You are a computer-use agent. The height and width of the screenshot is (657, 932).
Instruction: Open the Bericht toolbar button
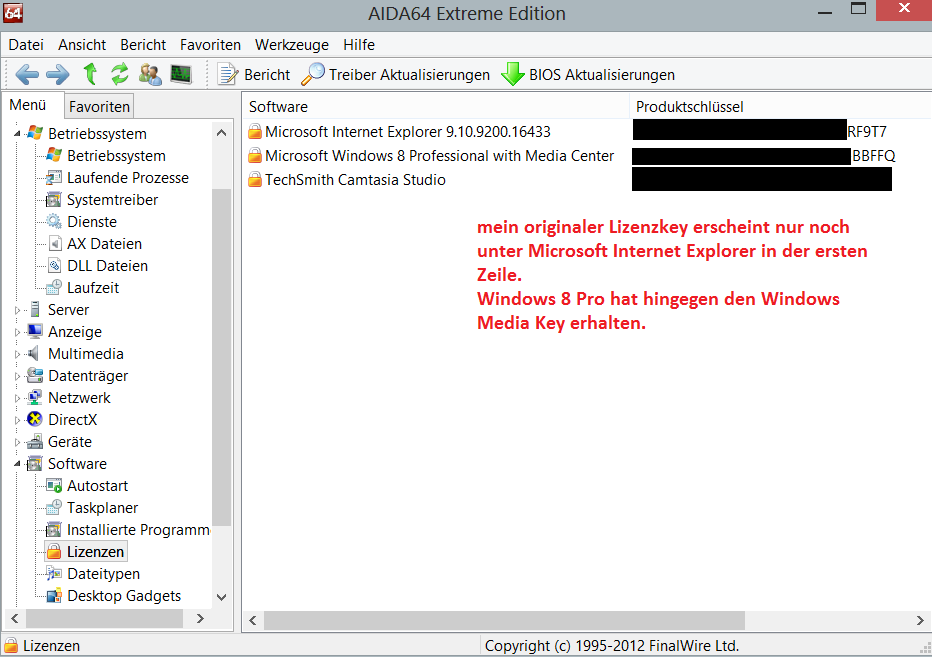click(254, 75)
